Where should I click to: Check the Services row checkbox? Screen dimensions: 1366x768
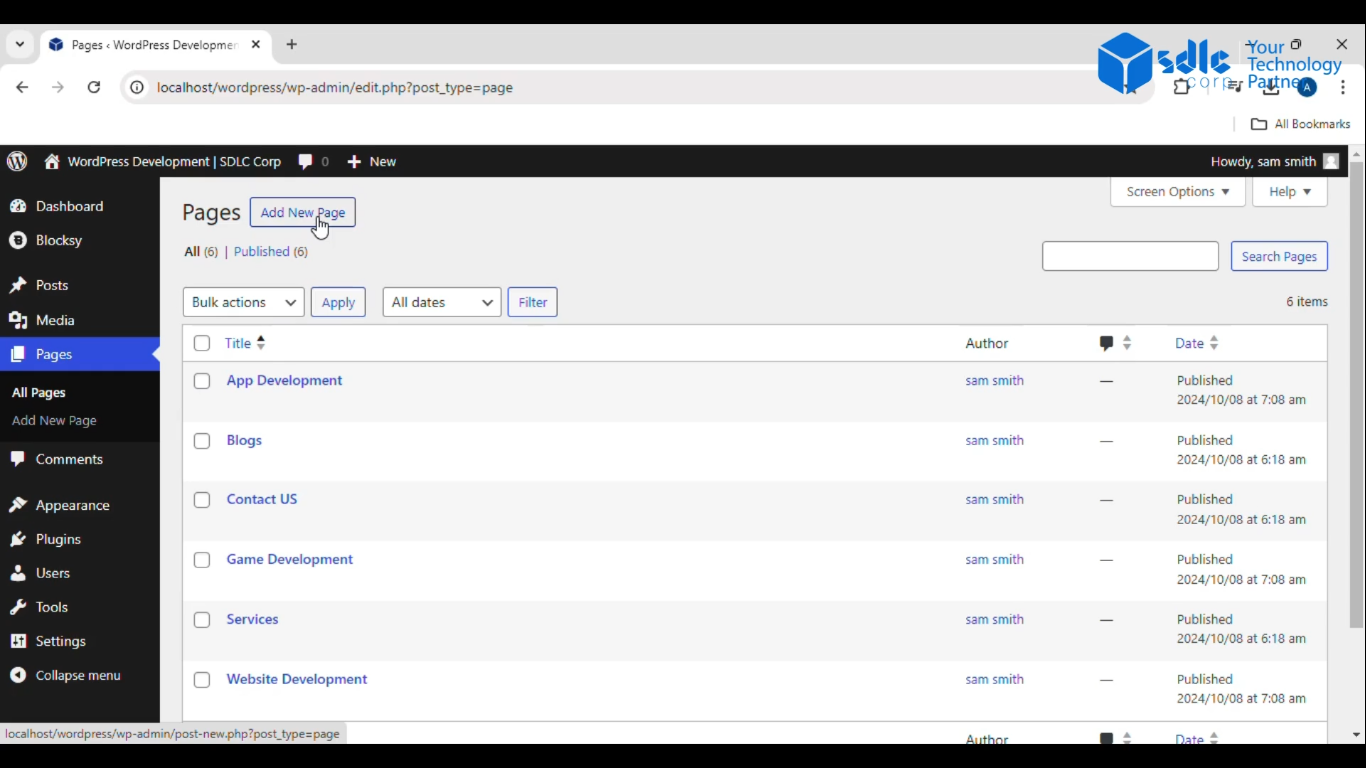(202, 620)
